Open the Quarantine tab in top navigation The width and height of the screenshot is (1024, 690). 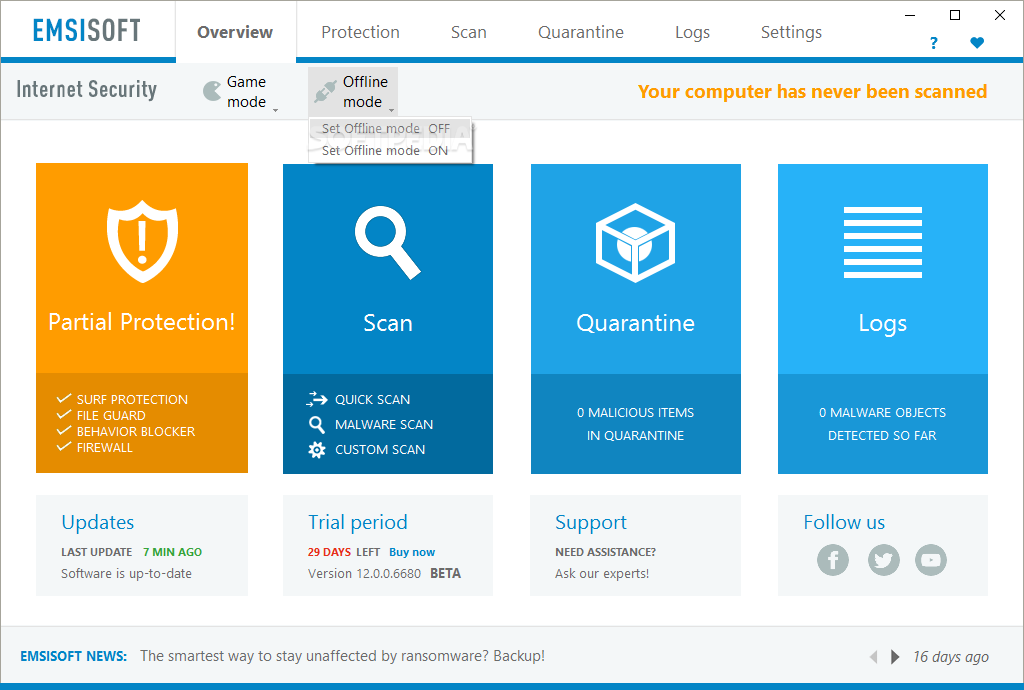click(581, 32)
